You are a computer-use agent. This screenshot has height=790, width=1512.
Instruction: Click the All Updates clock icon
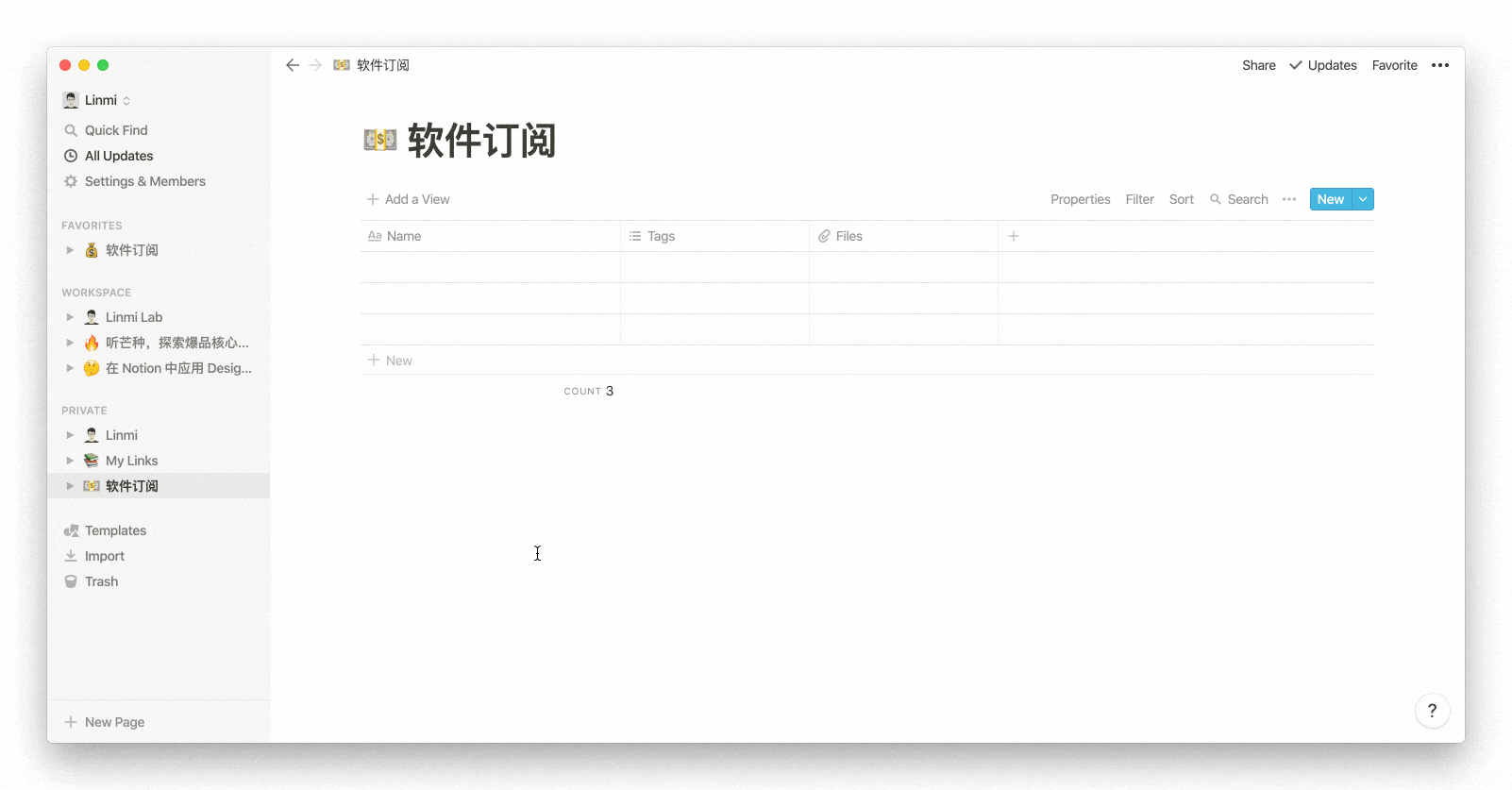pyautogui.click(x=71, y=156)
